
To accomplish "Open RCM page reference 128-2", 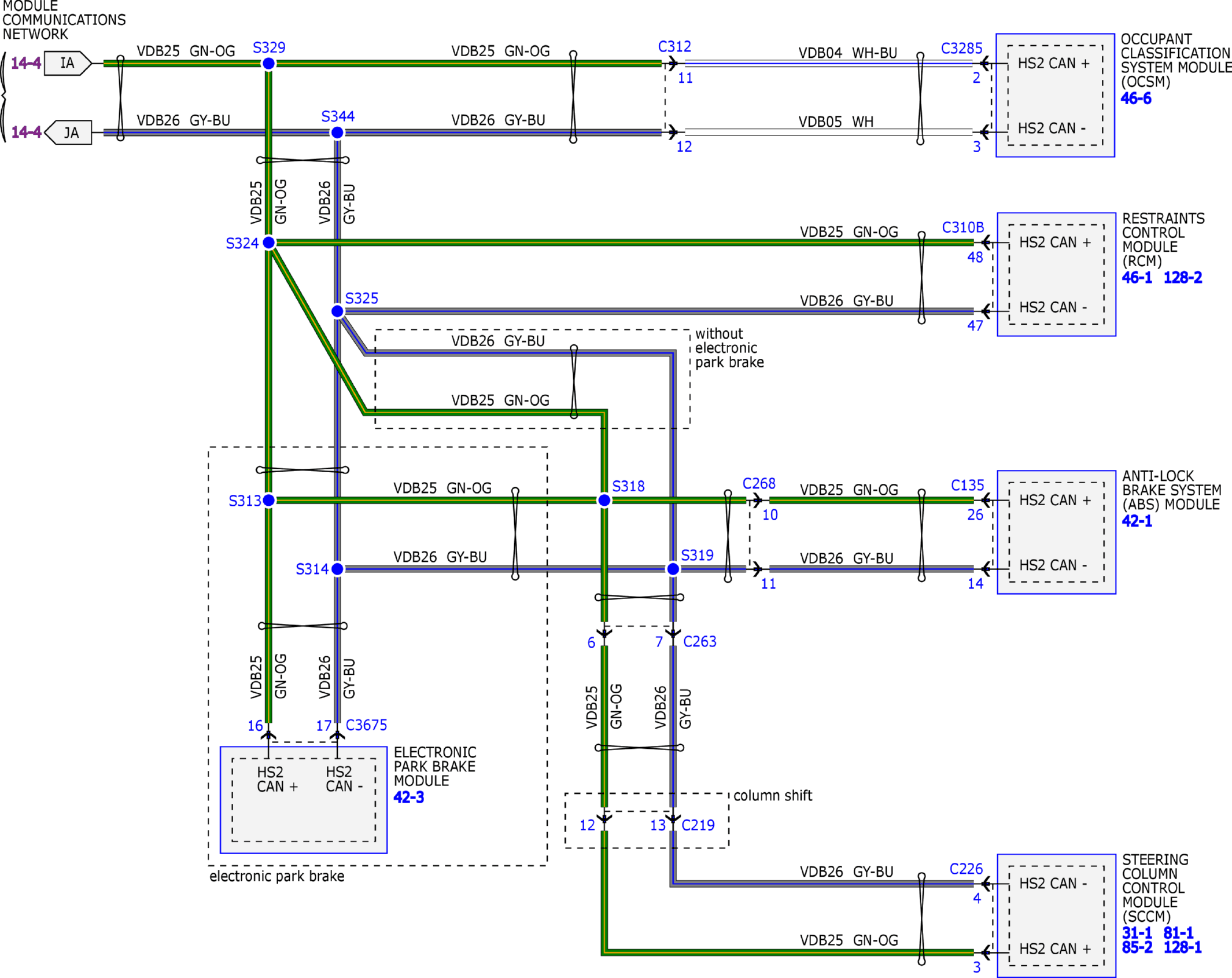I will (x=1182, y=278).
